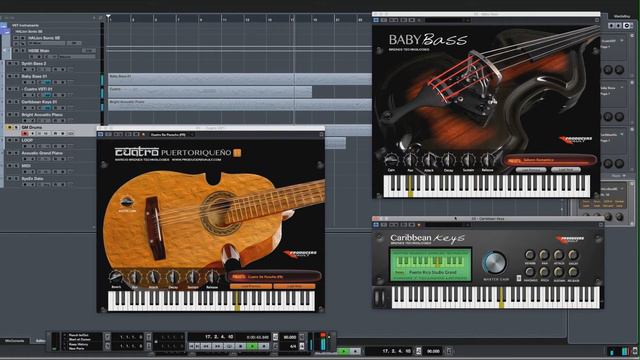Adjust the Sustain knob on Caribbean Keys
The image size is (640, 360).
coord(559,271)
